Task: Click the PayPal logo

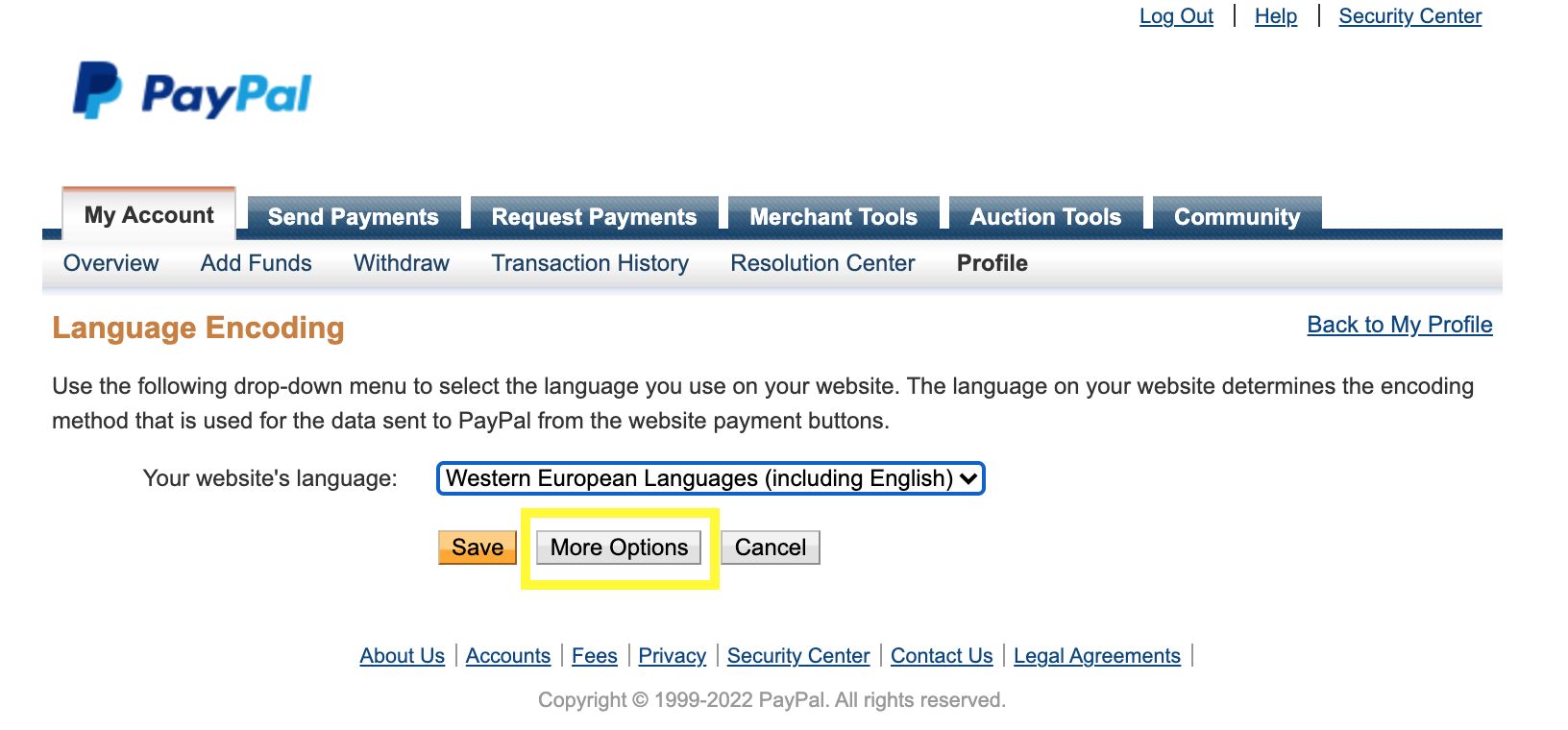Action: point(192,92)
